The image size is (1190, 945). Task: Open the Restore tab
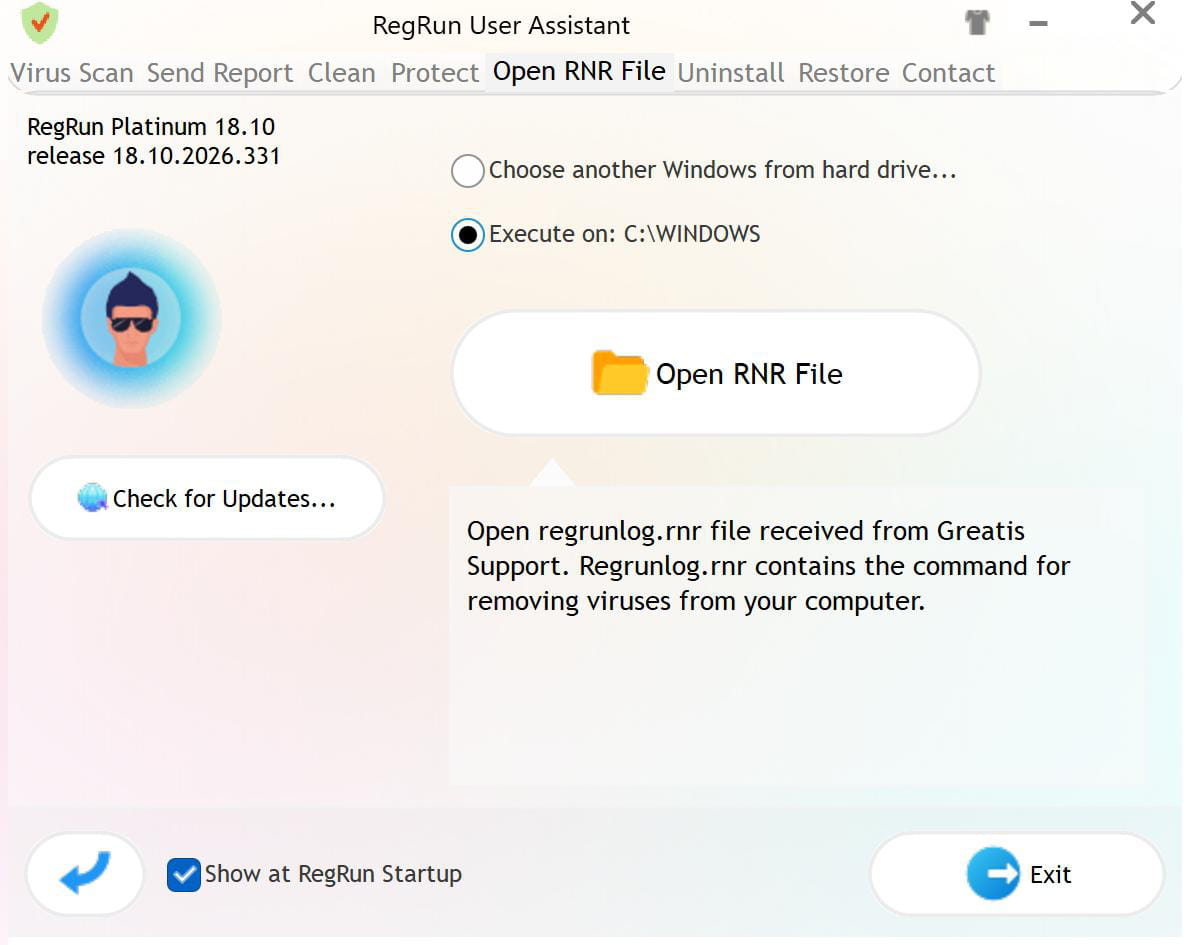[843, 73]
